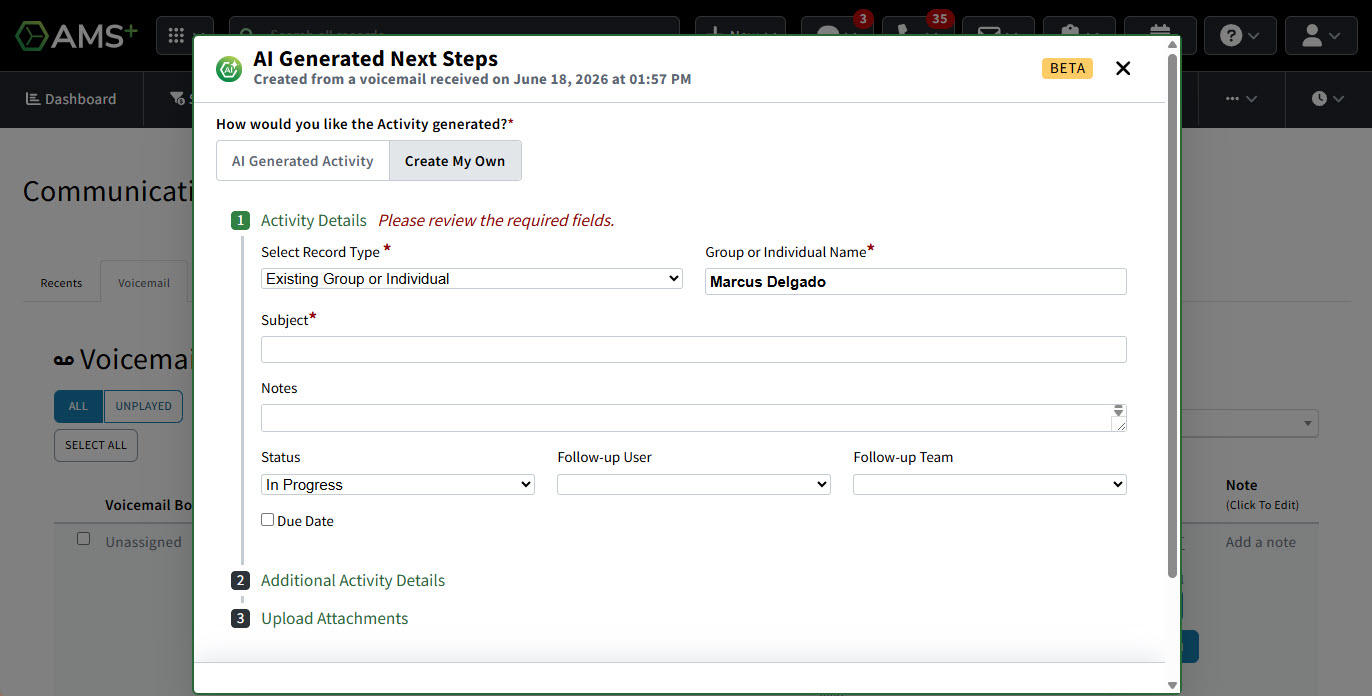Expand step 1 Activity Details
This screenshot has height=696, width=1372.
(314, 221)
